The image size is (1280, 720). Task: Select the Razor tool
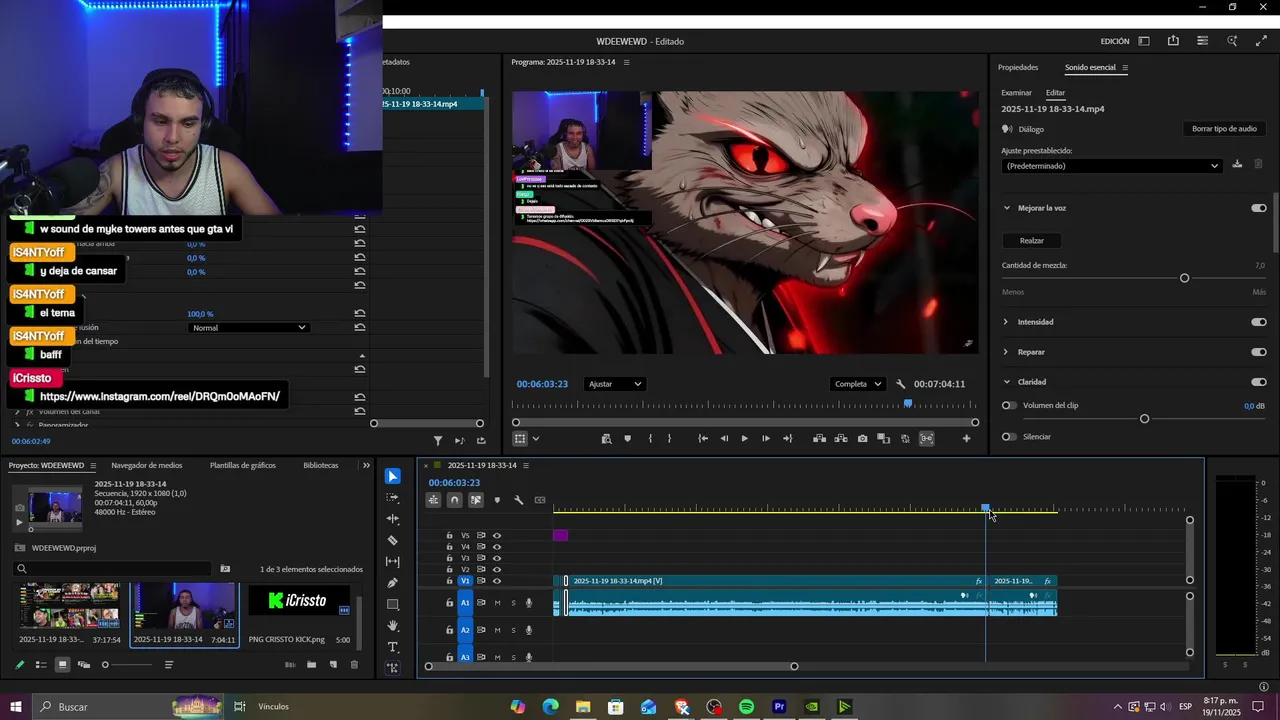point(393,540)
